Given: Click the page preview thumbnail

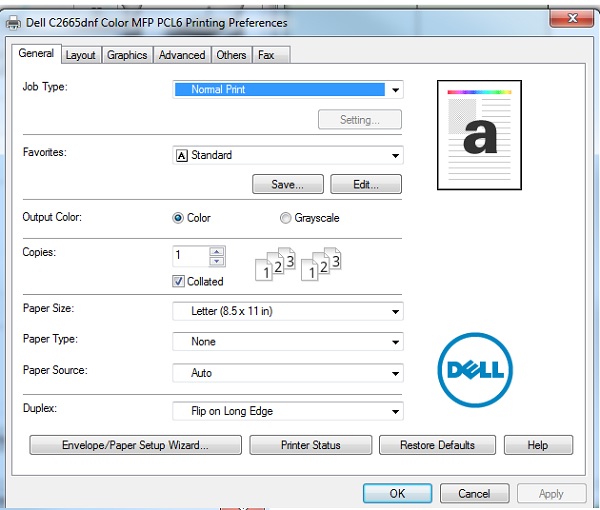Looking at the screenshot, I should (x=479, y=135).
